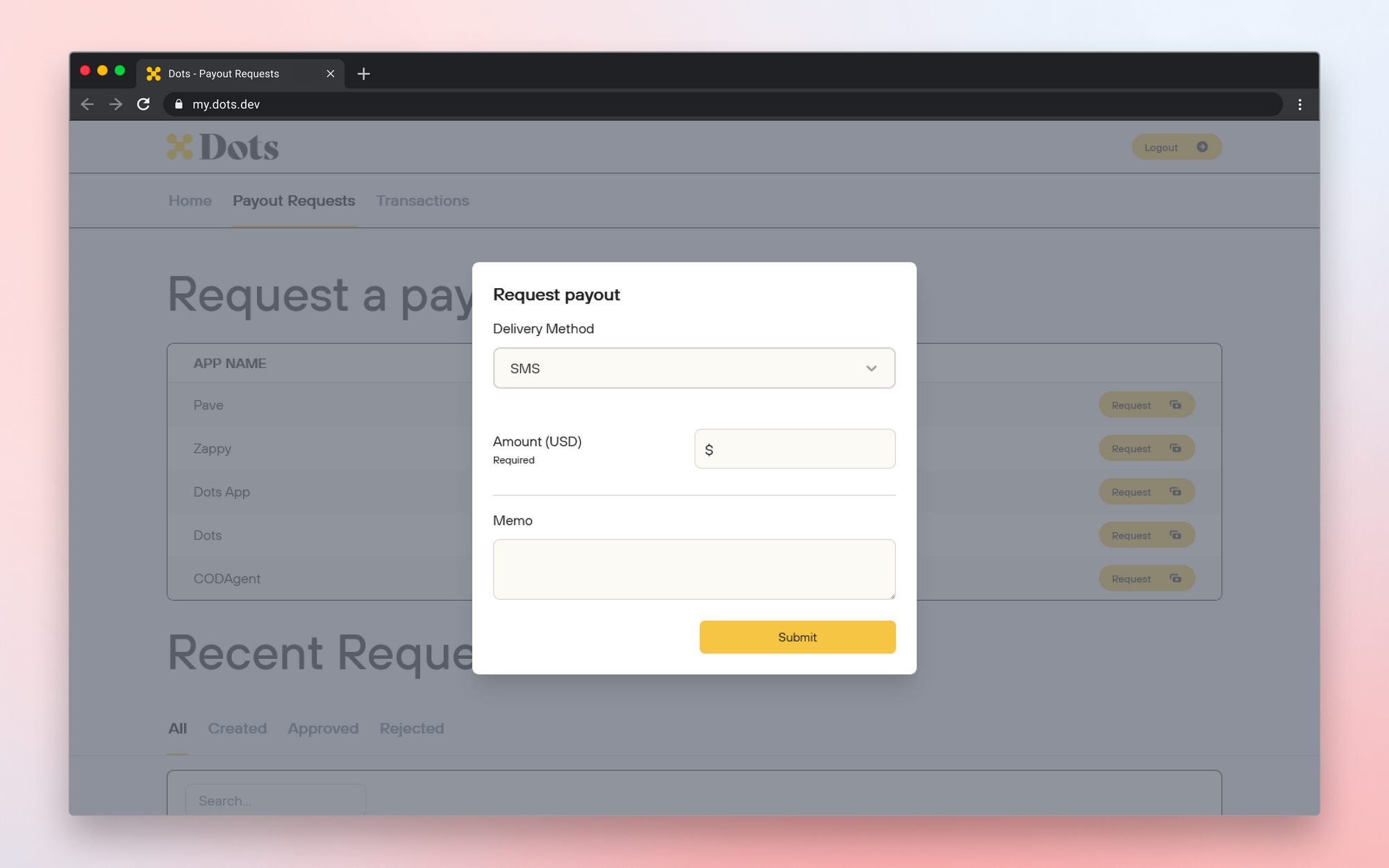Click the Logout button icon
The height and width of the screenshot is (868, 1389).
[x=1202, y=147]
